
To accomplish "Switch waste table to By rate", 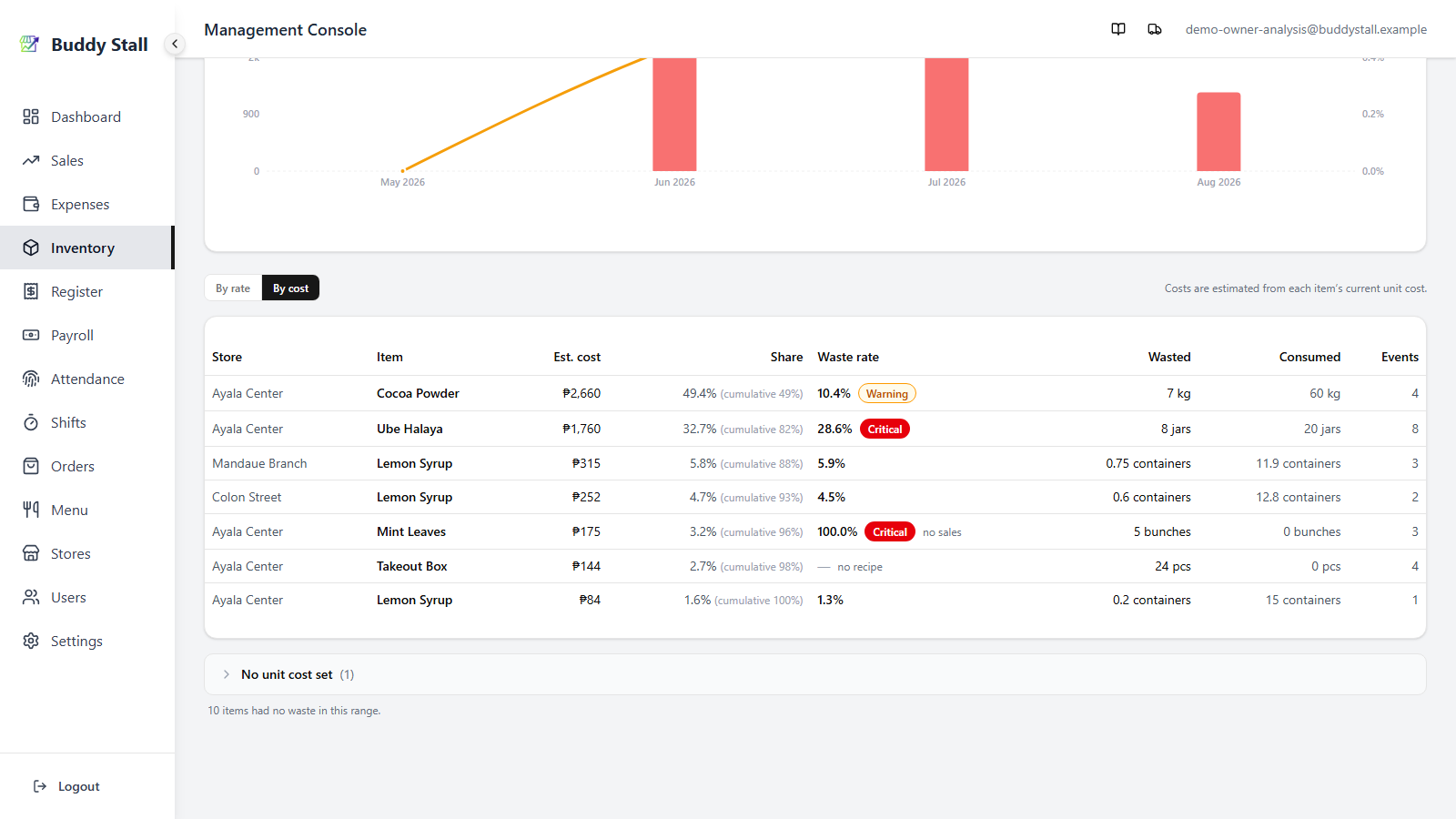I will (233, 288).
